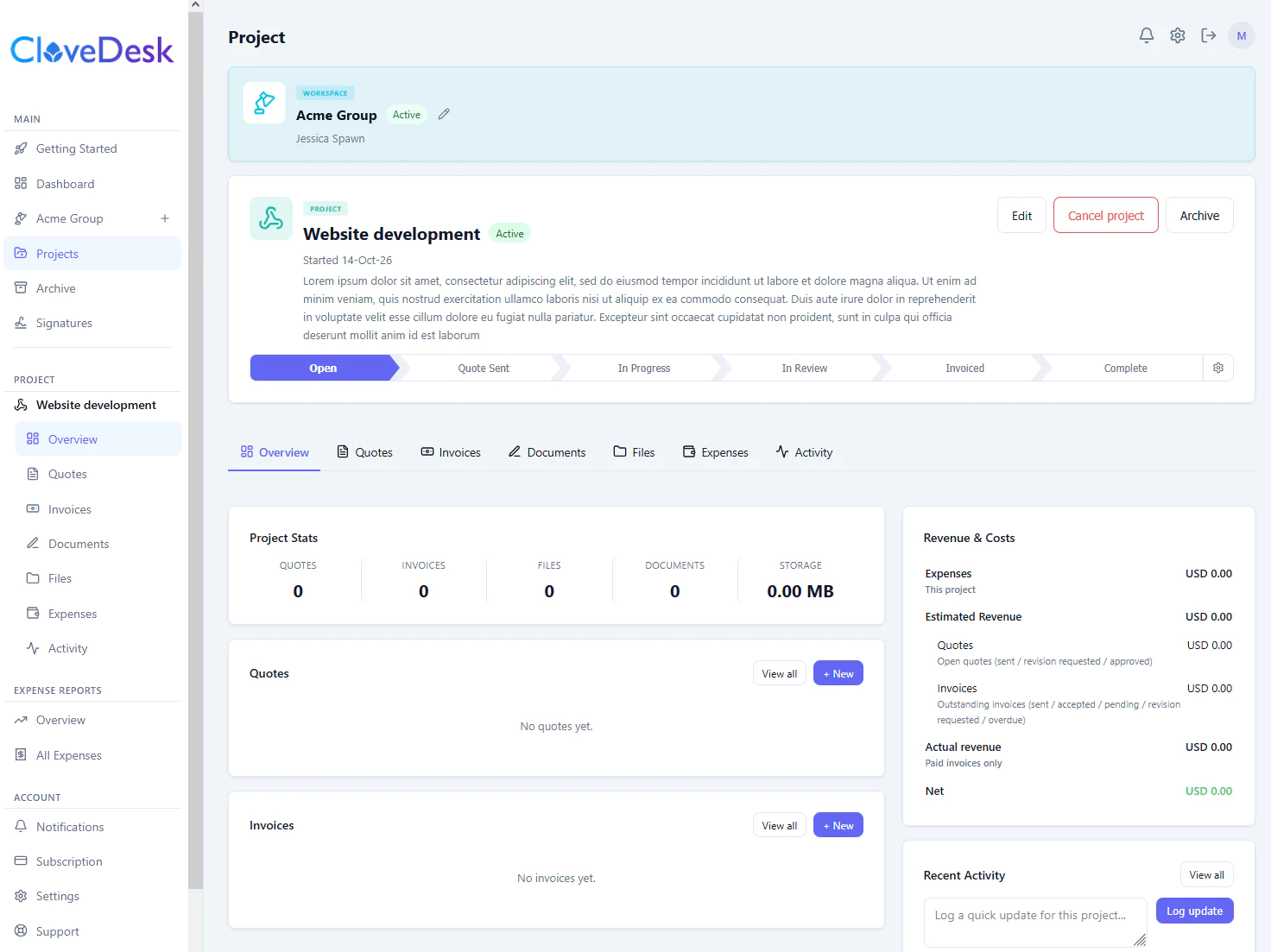Open Expenses under the sidebar project section
The width and height of the screenshot is (1271, 952).
tap(98, 614)
